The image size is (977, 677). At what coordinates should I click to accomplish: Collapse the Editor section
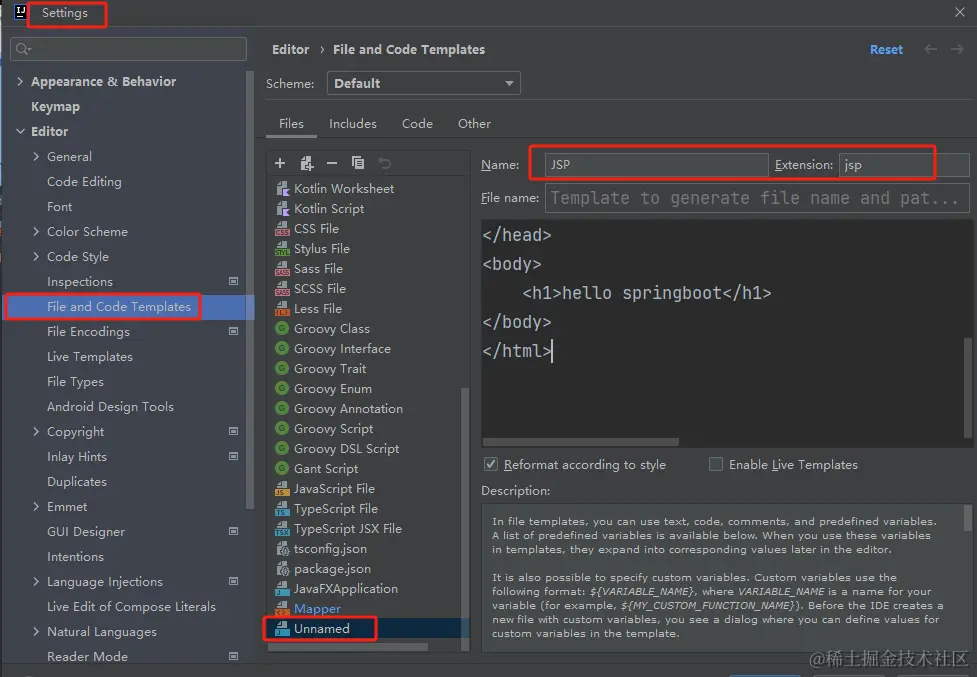click(x=20, y=131)
